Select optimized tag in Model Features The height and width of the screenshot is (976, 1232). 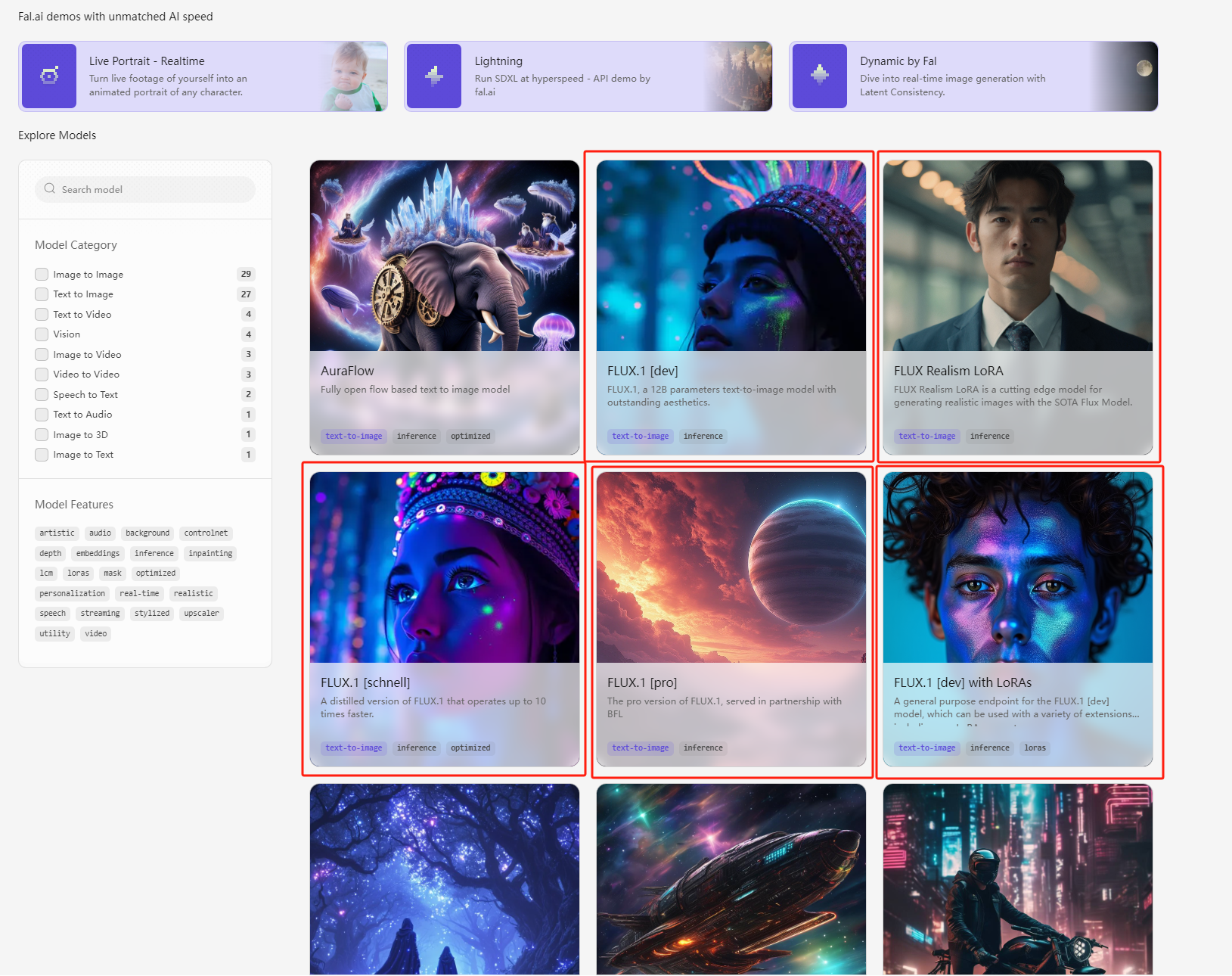tap(156, 573)
